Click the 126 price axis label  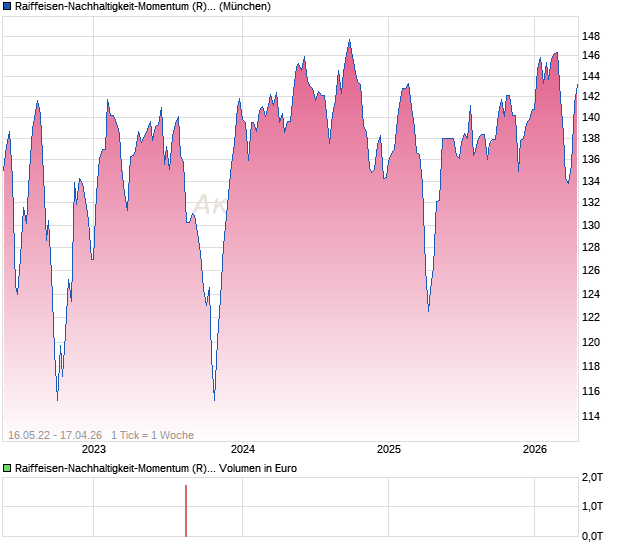[591, 270]
